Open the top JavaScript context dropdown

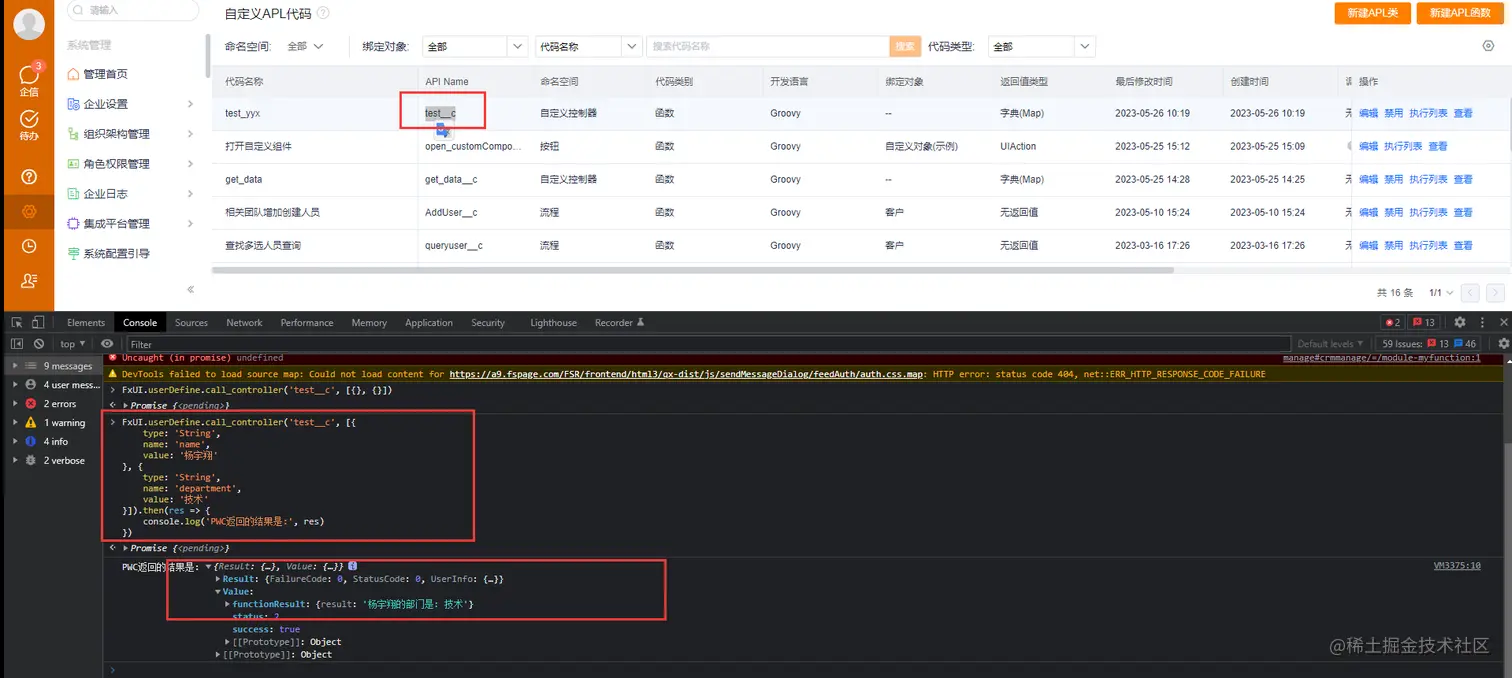point(73,343)
